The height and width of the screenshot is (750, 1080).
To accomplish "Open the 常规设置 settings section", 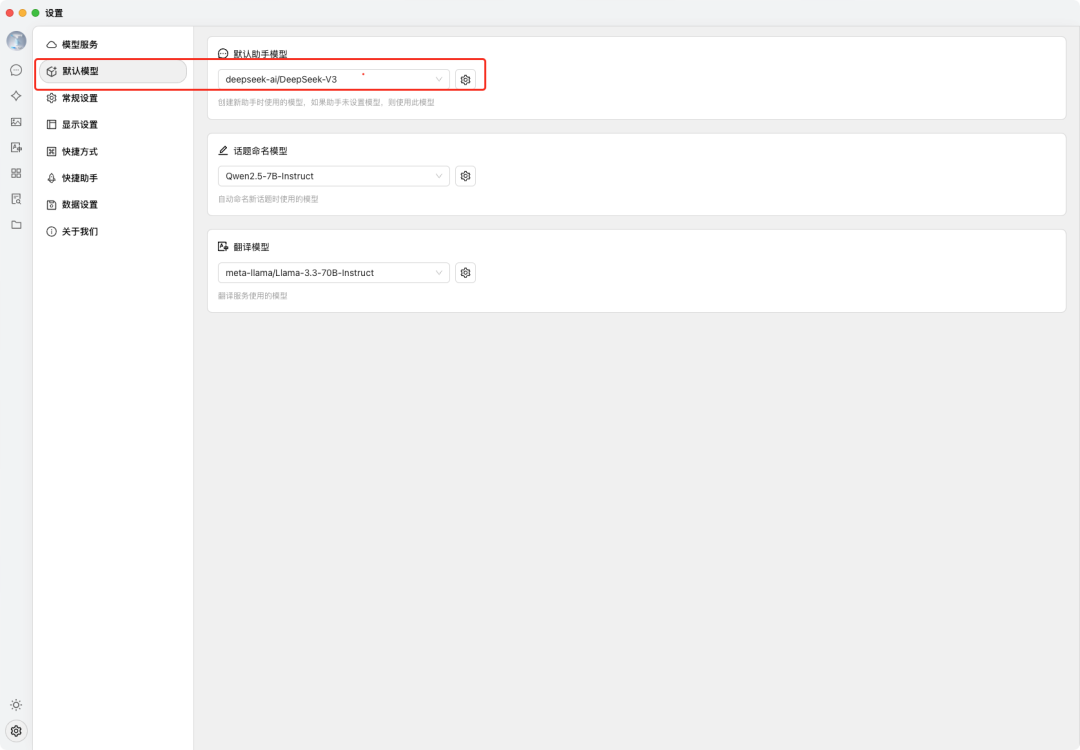I will [x=112, y=98].
